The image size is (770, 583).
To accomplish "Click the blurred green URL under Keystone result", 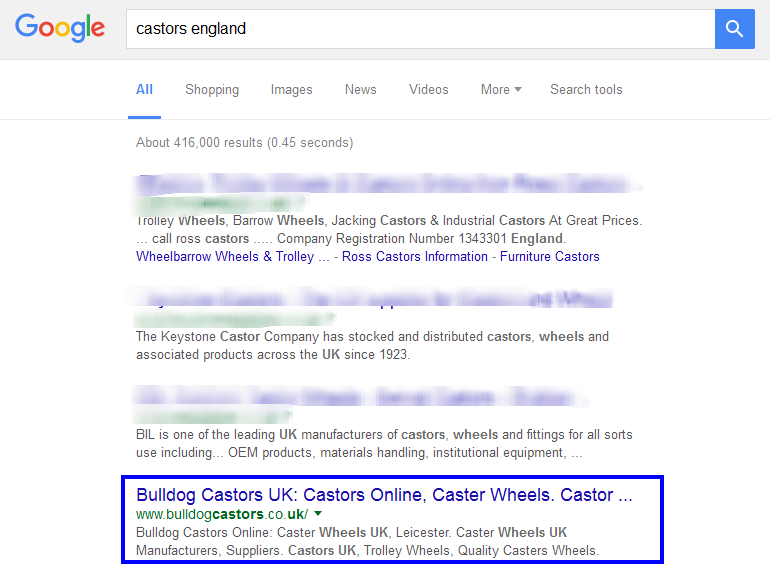I will tap(235, 319).
